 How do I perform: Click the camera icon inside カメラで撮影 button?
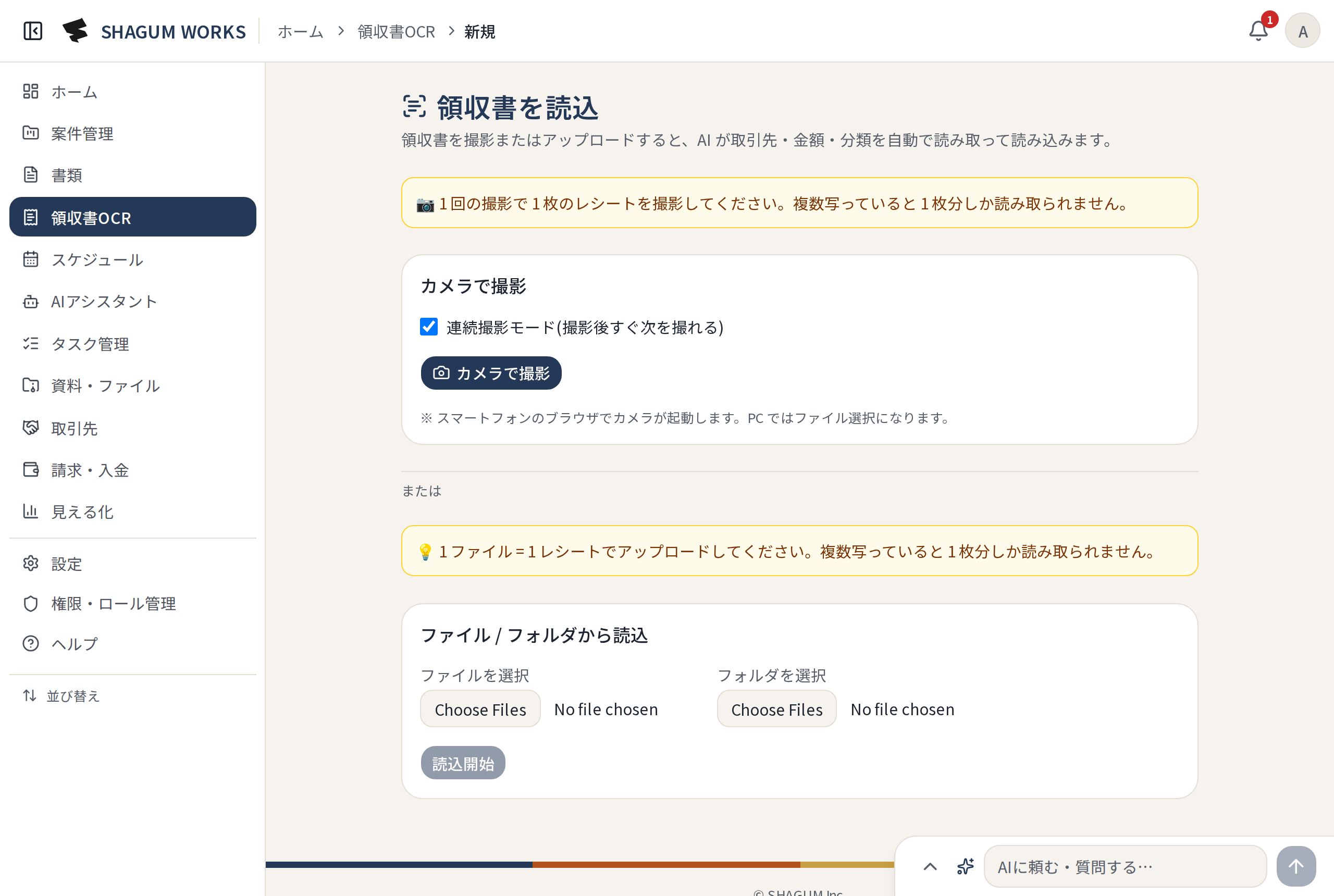coord(441,372)
